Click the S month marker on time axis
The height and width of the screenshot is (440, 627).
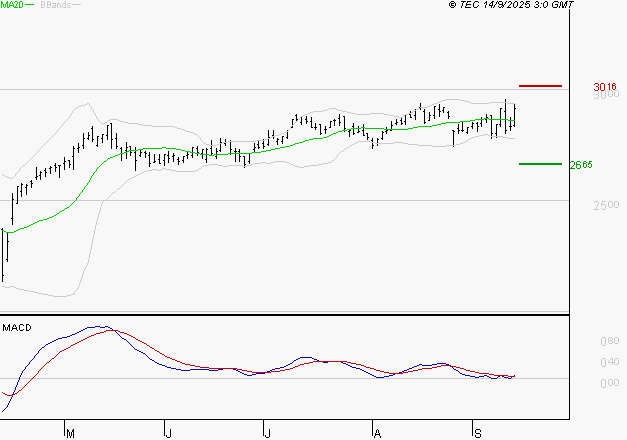coord(477,433)
